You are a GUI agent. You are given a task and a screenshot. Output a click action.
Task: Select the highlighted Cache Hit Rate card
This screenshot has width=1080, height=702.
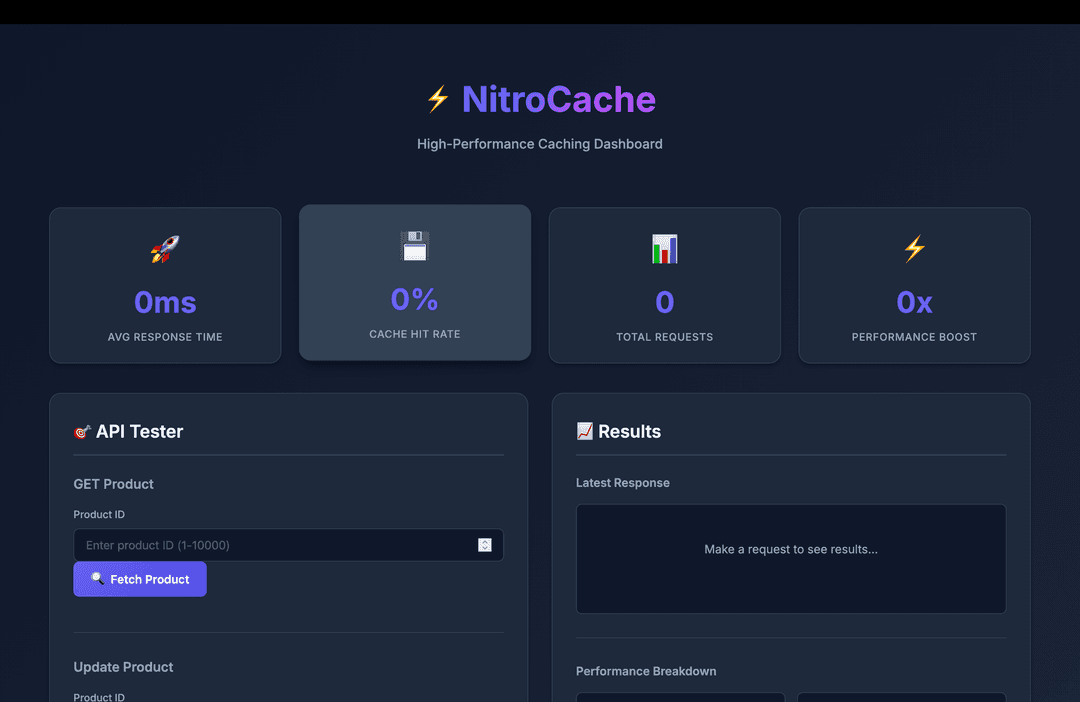(414, 283)
